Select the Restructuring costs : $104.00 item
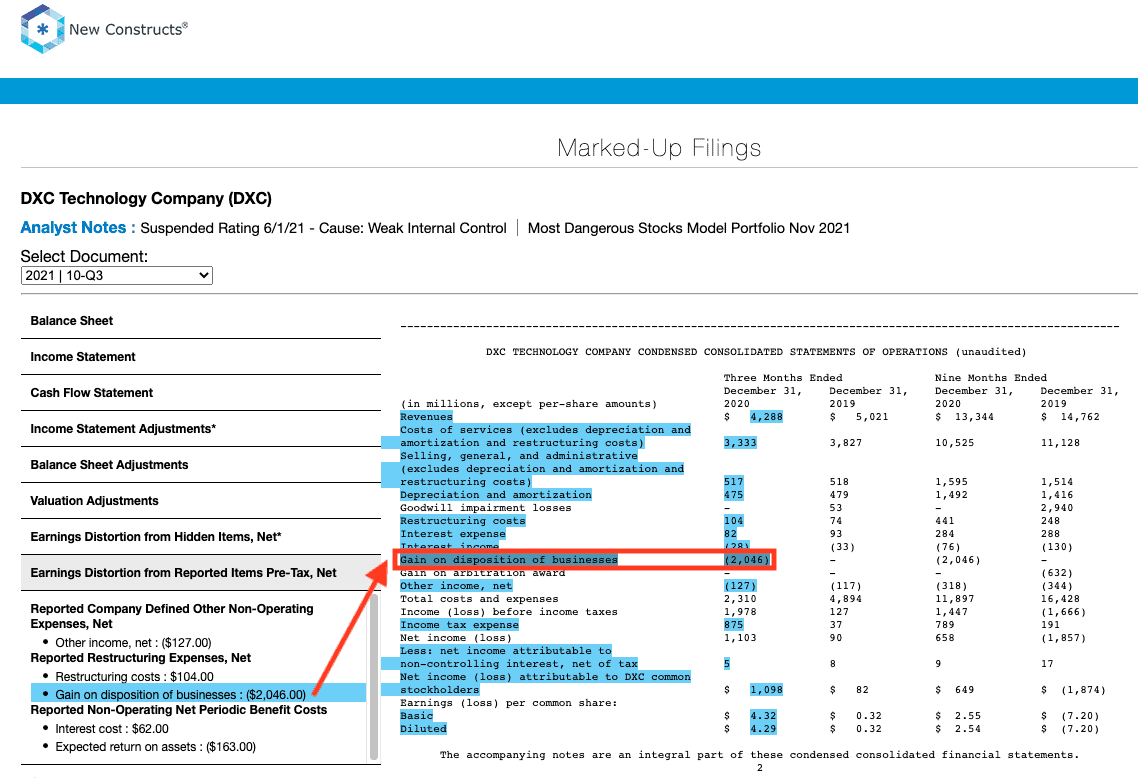 (134, 677)
